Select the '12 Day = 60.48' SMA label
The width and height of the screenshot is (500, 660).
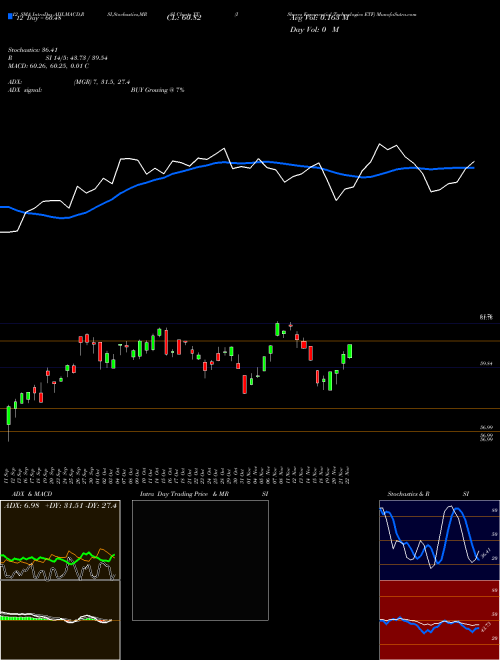click(x=38, y=18)
